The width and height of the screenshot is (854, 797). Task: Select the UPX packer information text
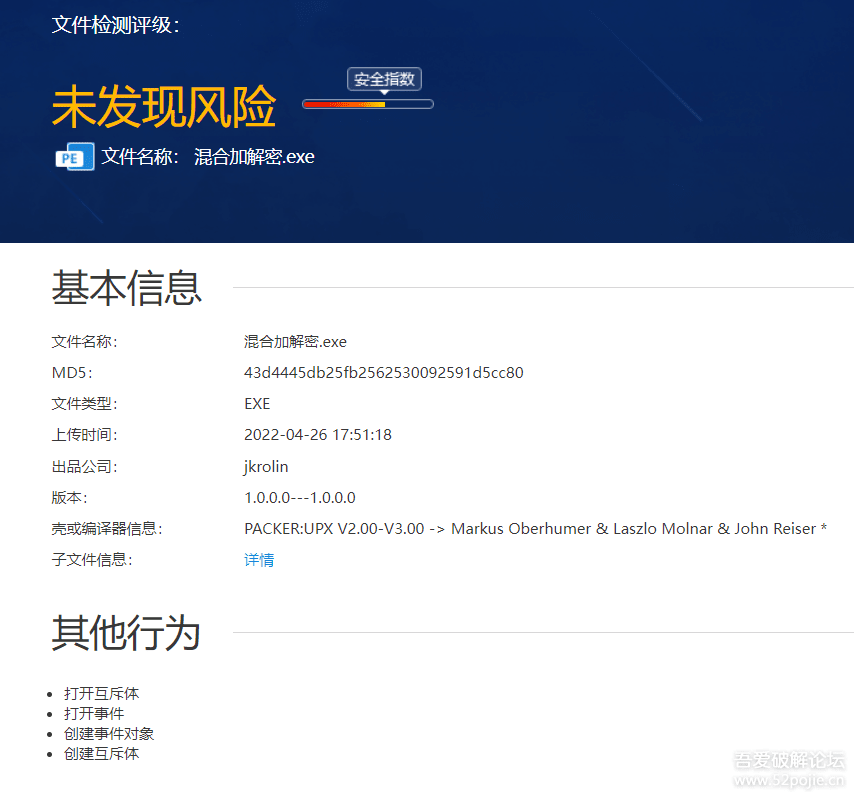pyautogui.click(x=535, y=528)
